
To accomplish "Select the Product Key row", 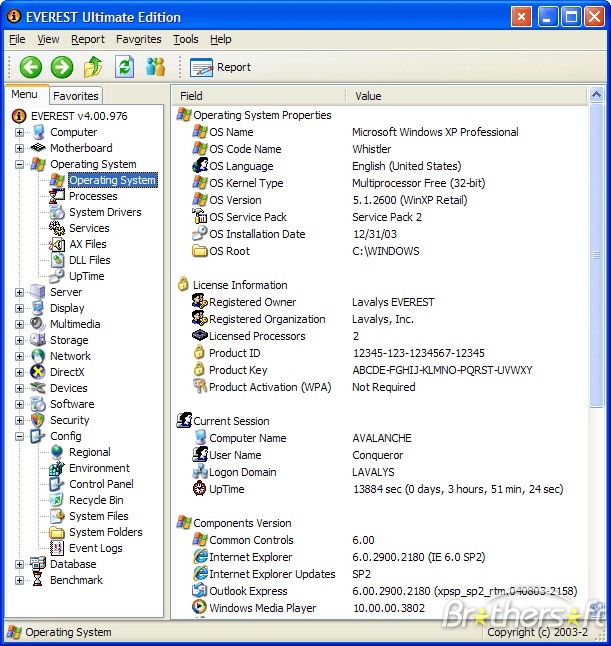I will pos(379,370).
